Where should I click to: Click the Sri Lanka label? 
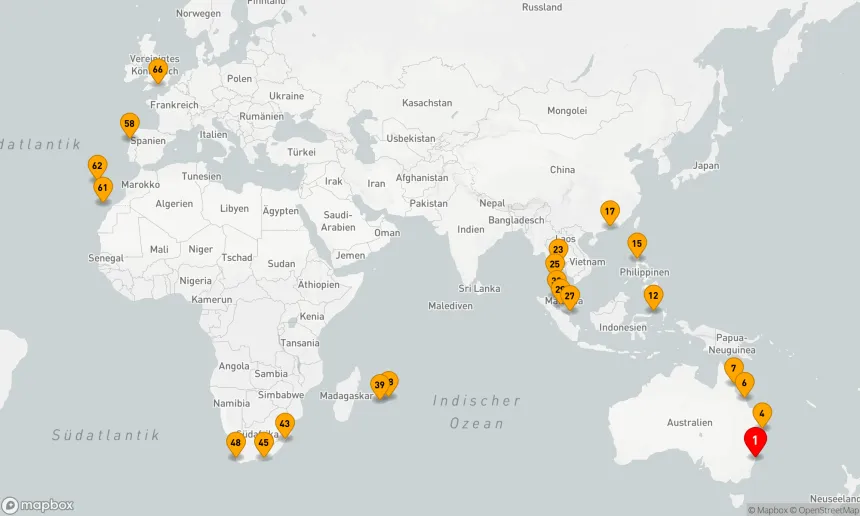tap(479, 288)
